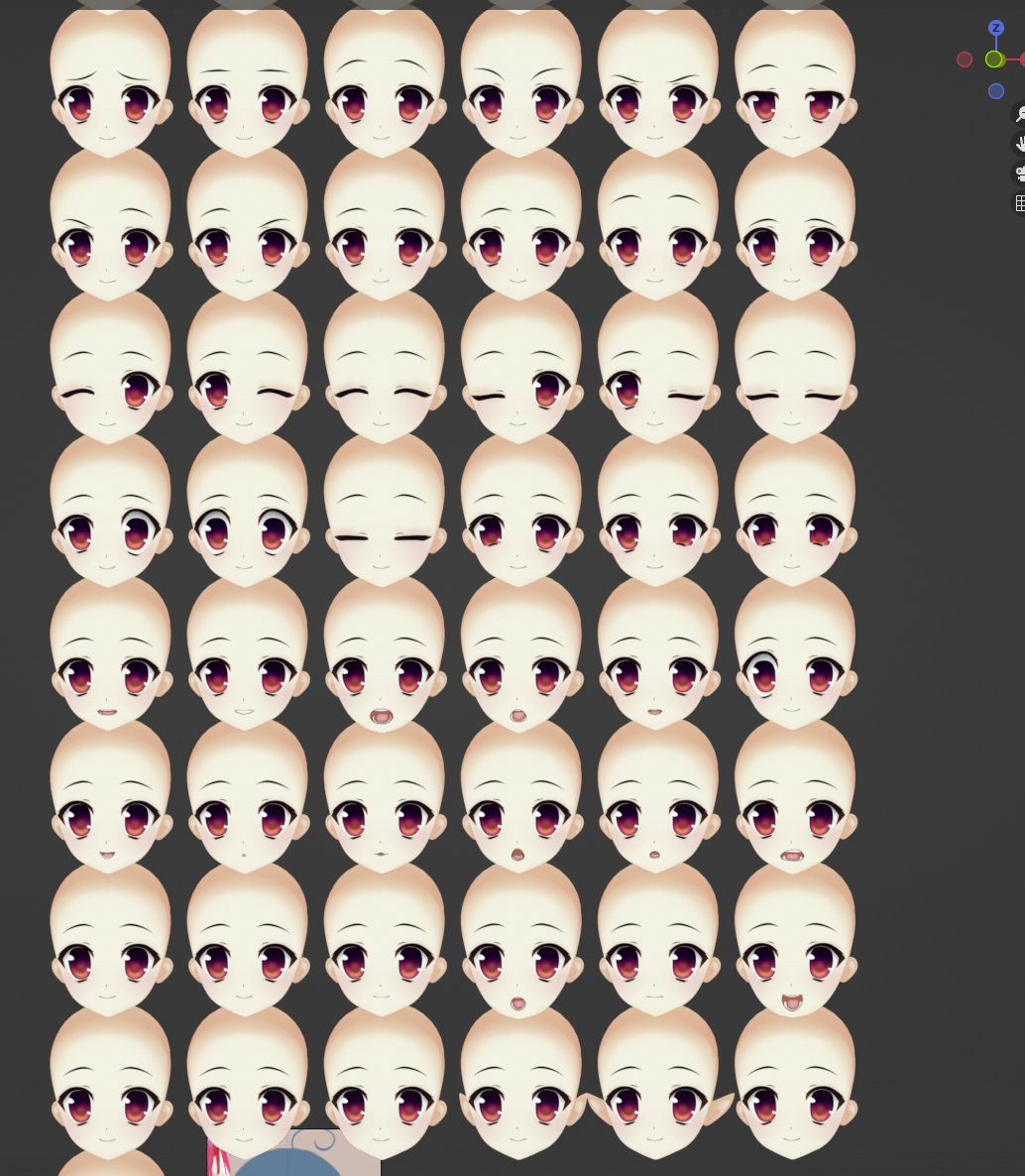Select the zoom magnifier tool icon
The width and height of the screenshot is (1025, 1176).
coord(1021,114)
